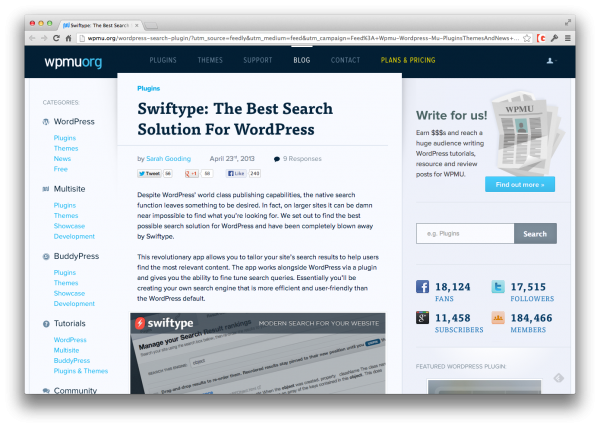This screenshot has width=600, height=428.
Task: Click the Tutorials category heading
Action: point(69,324)
